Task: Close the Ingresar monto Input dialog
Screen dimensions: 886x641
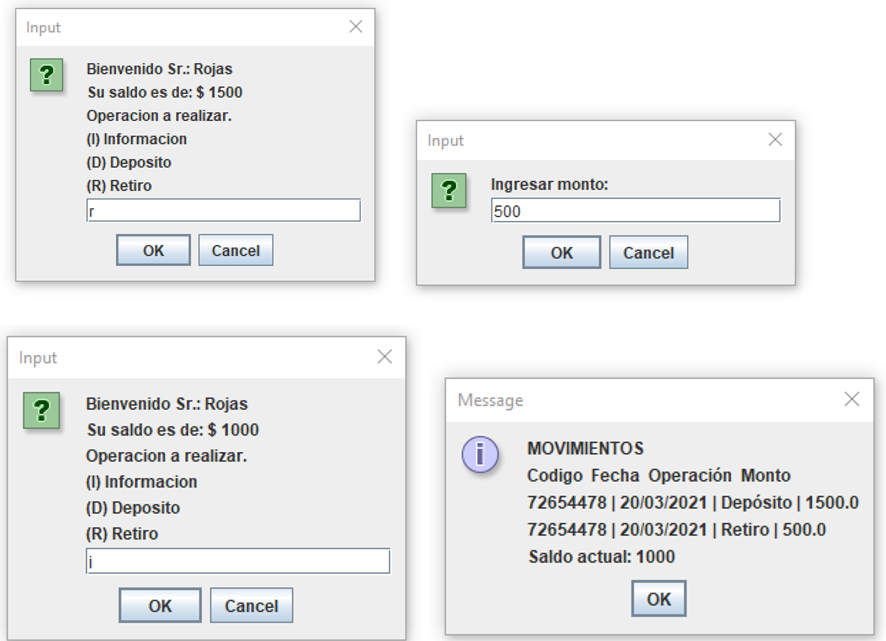Action: [775, 140]
